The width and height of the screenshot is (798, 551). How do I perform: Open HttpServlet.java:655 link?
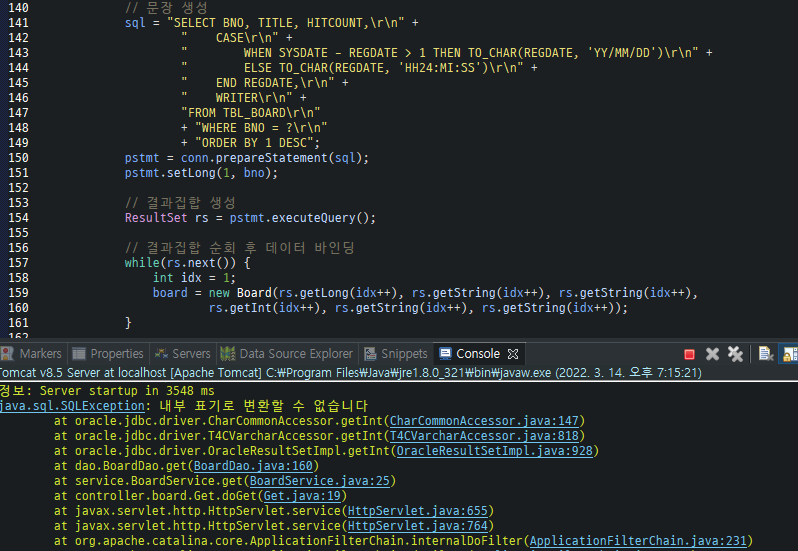[417, 511]
